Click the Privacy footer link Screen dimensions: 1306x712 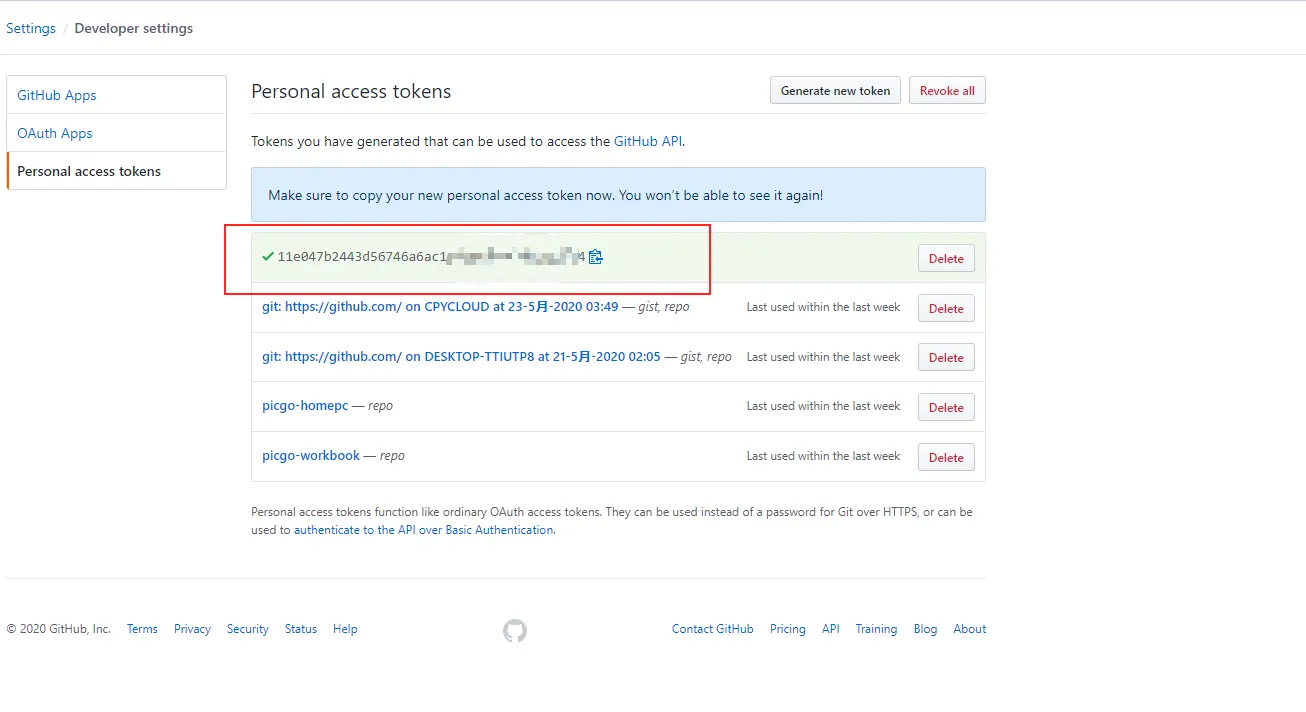[192, 629]
